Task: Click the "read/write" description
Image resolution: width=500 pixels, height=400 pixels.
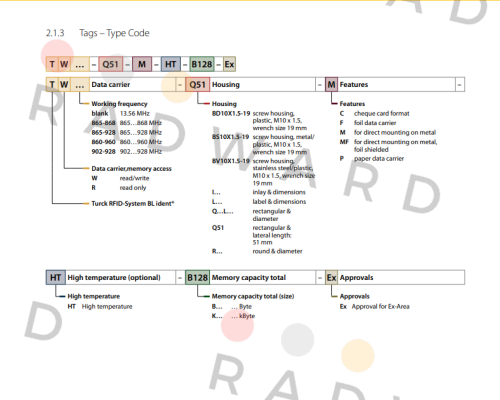Action: pyautogui.click(x=134, y=178)
